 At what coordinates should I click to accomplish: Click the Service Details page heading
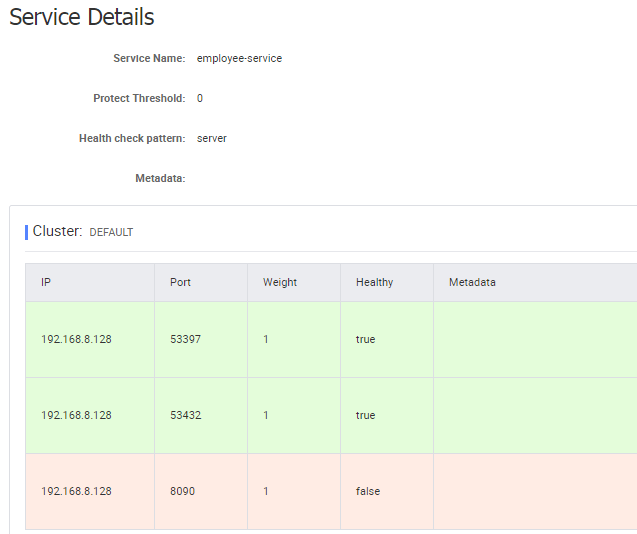tap(82, 18)
